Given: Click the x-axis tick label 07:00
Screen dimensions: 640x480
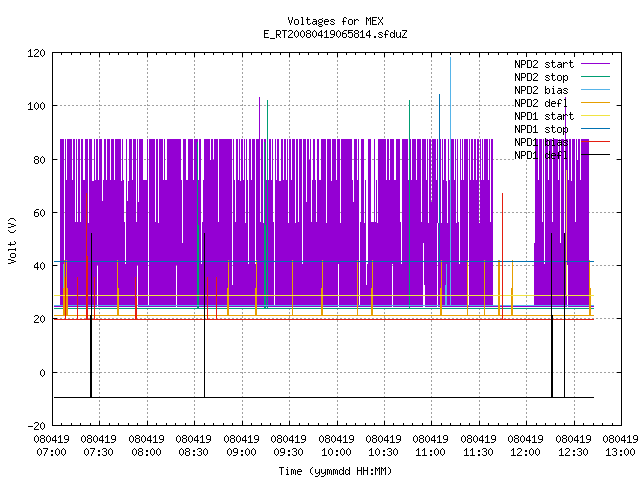Looking at the screenshot, I should (51, 452).
